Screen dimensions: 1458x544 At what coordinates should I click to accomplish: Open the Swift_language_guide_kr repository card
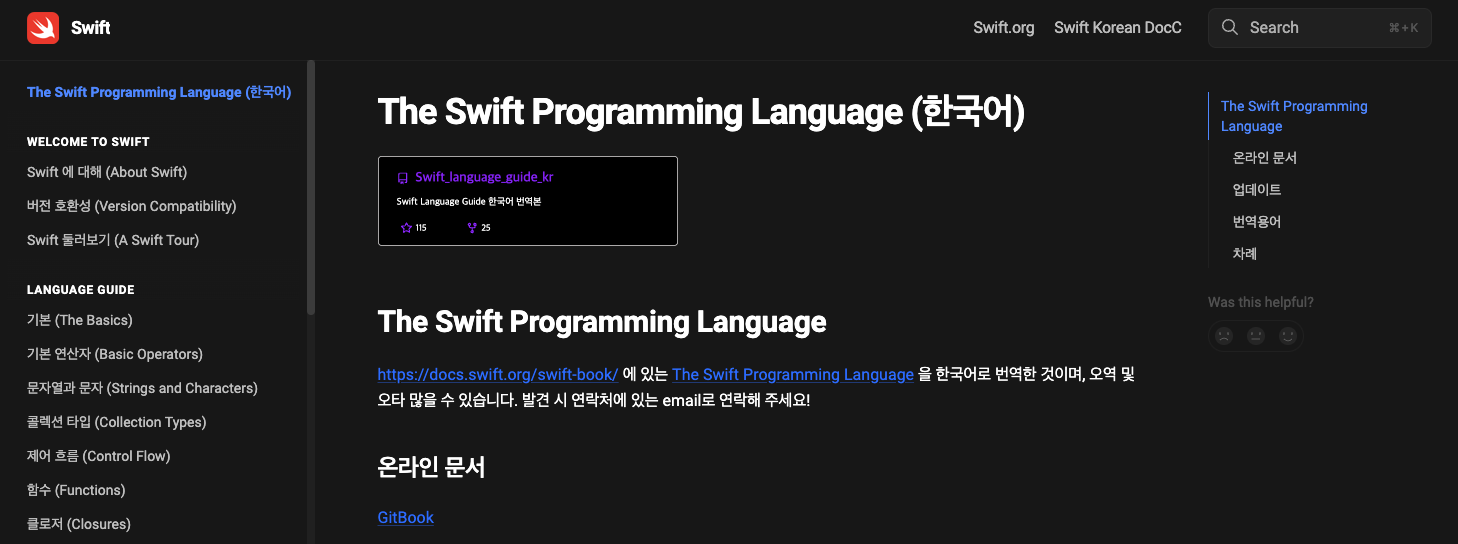click(528, 201)
